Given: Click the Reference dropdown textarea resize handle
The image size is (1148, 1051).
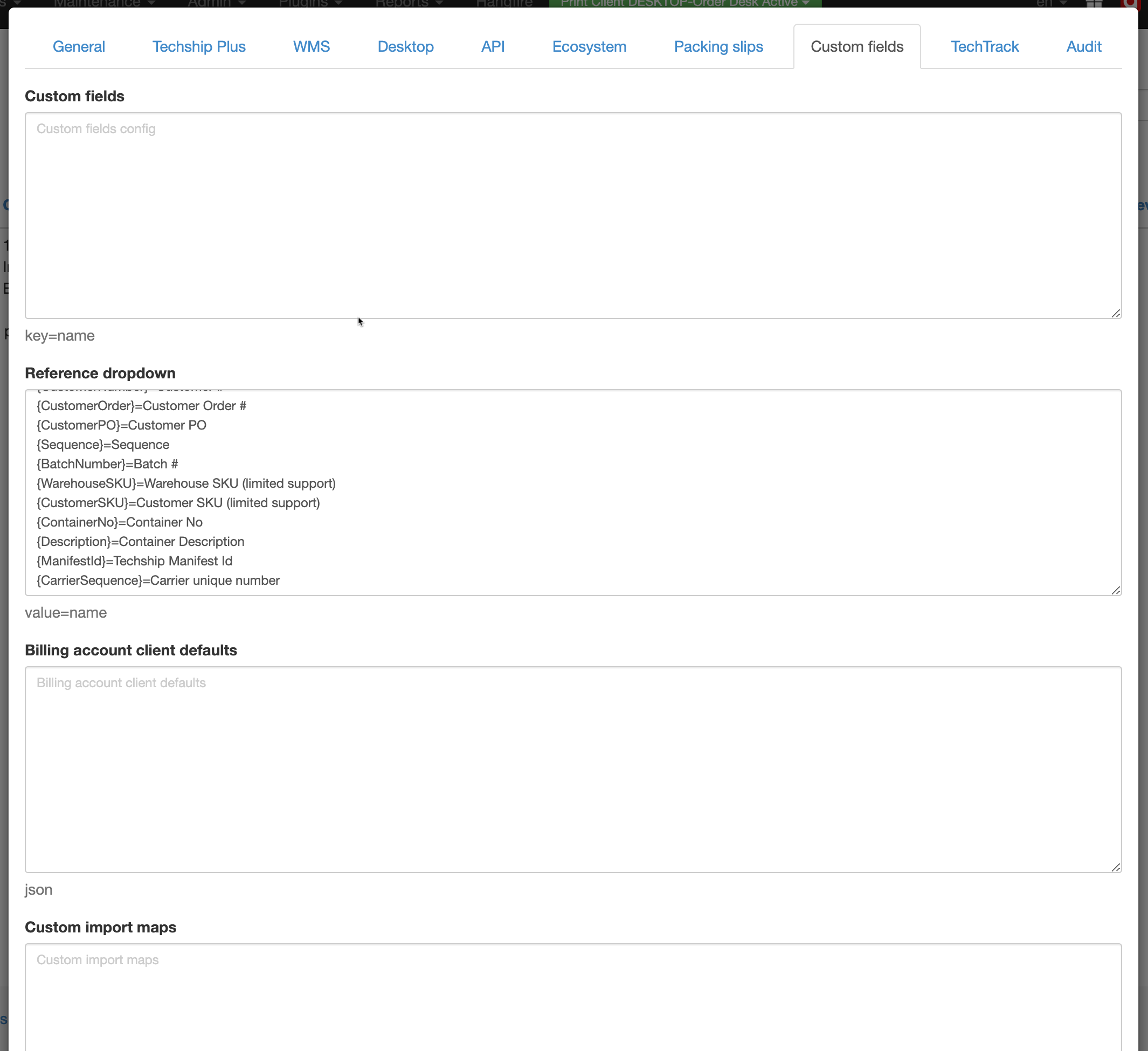Looking at the screenshot, I should pyautogui.click(x=1116, y=590).
